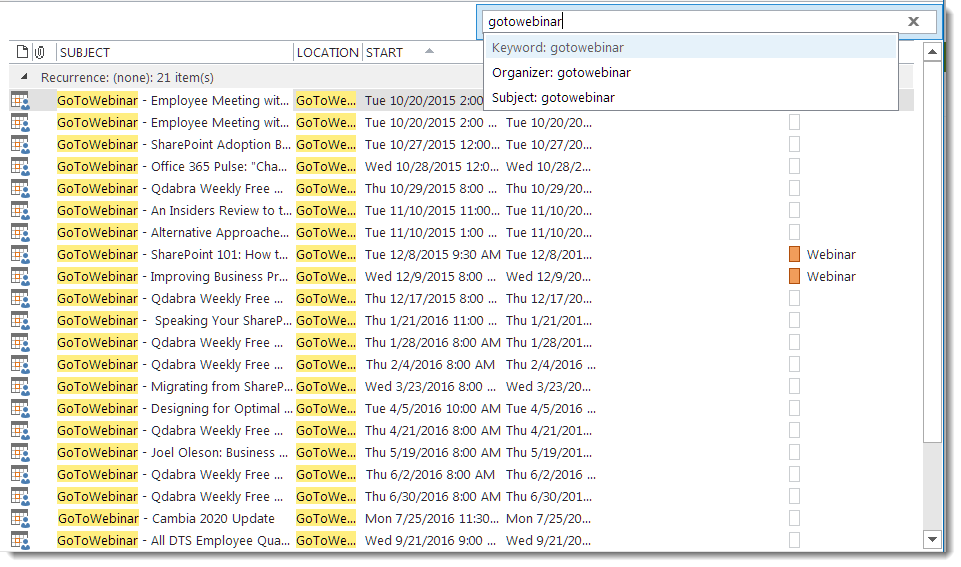Select the Keyword: gotowebinar suggestion

558,47
